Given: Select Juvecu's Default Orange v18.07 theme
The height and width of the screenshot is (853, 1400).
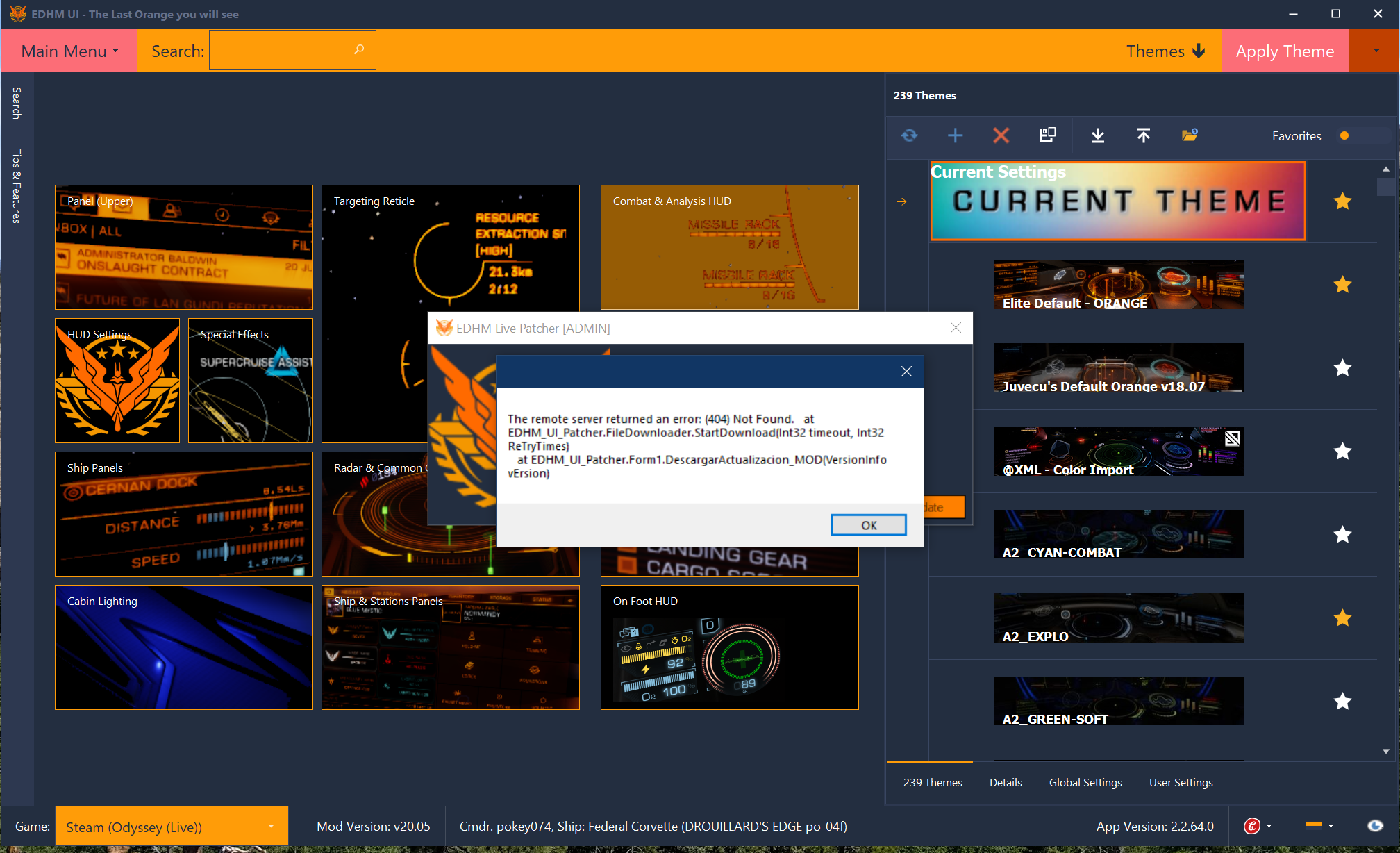Looking at the screenshot, I should click(x=1118, y=368).
